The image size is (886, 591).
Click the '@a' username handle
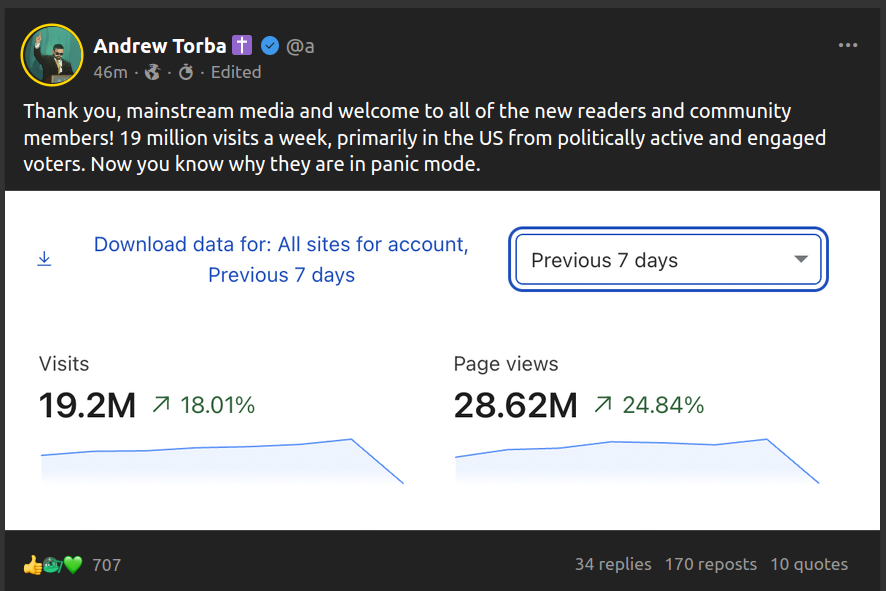(x=301, y=45)
